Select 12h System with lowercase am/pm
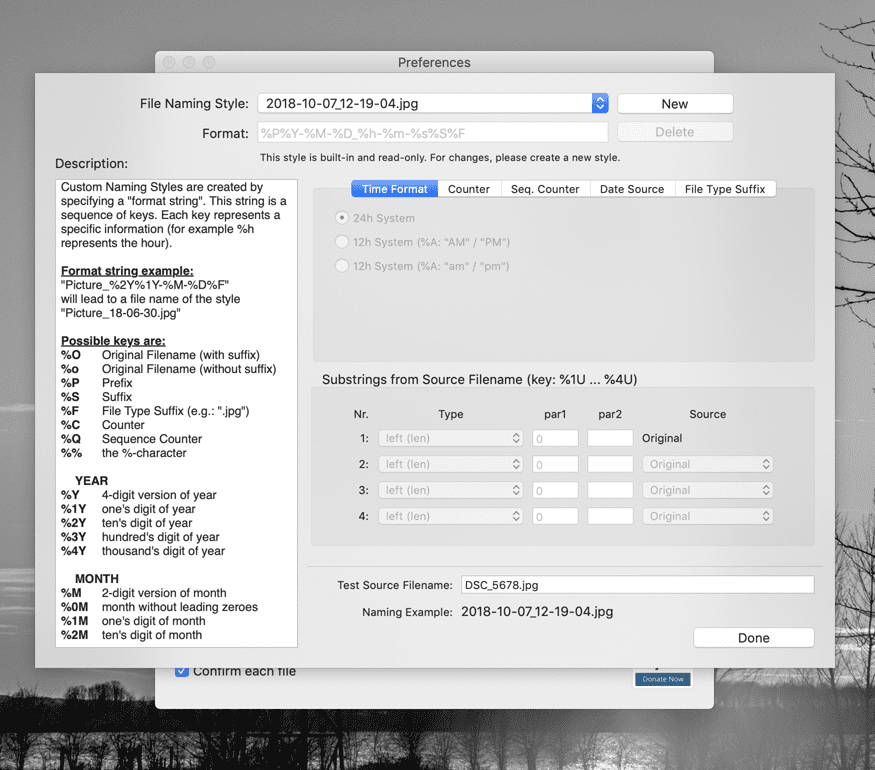 click(342, 266)
